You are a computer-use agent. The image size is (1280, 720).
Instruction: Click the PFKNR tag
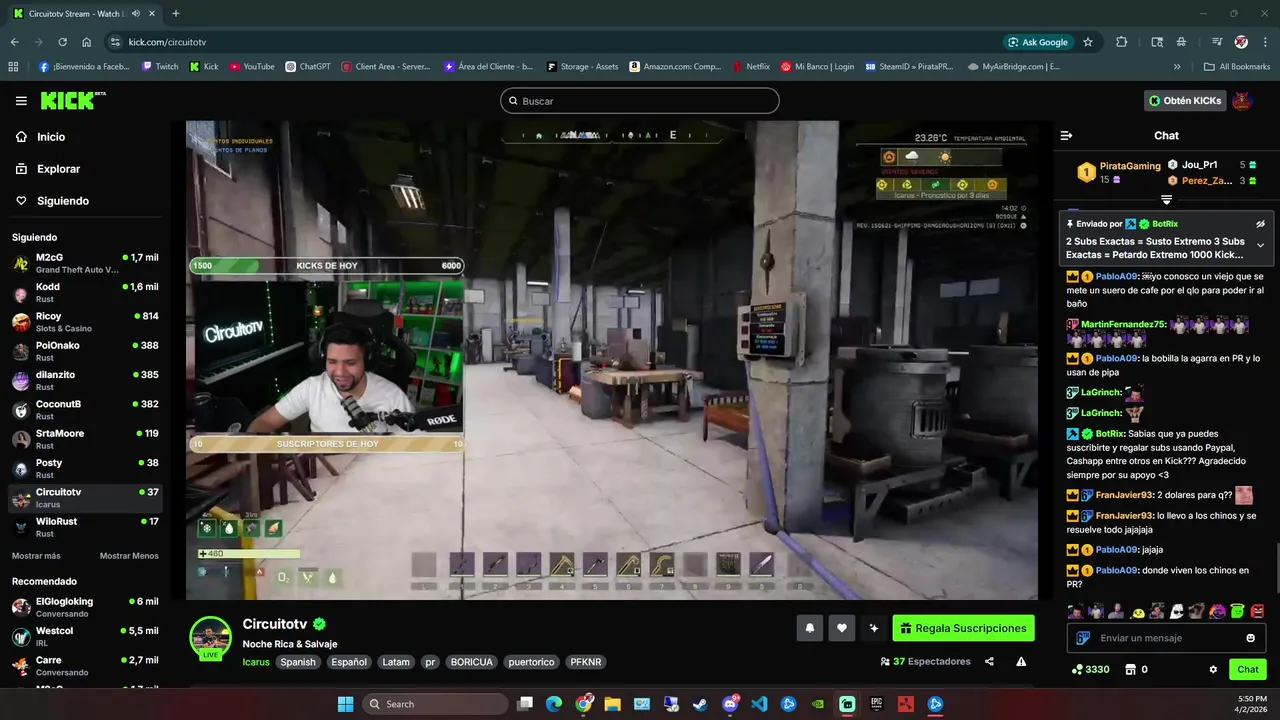585,662
